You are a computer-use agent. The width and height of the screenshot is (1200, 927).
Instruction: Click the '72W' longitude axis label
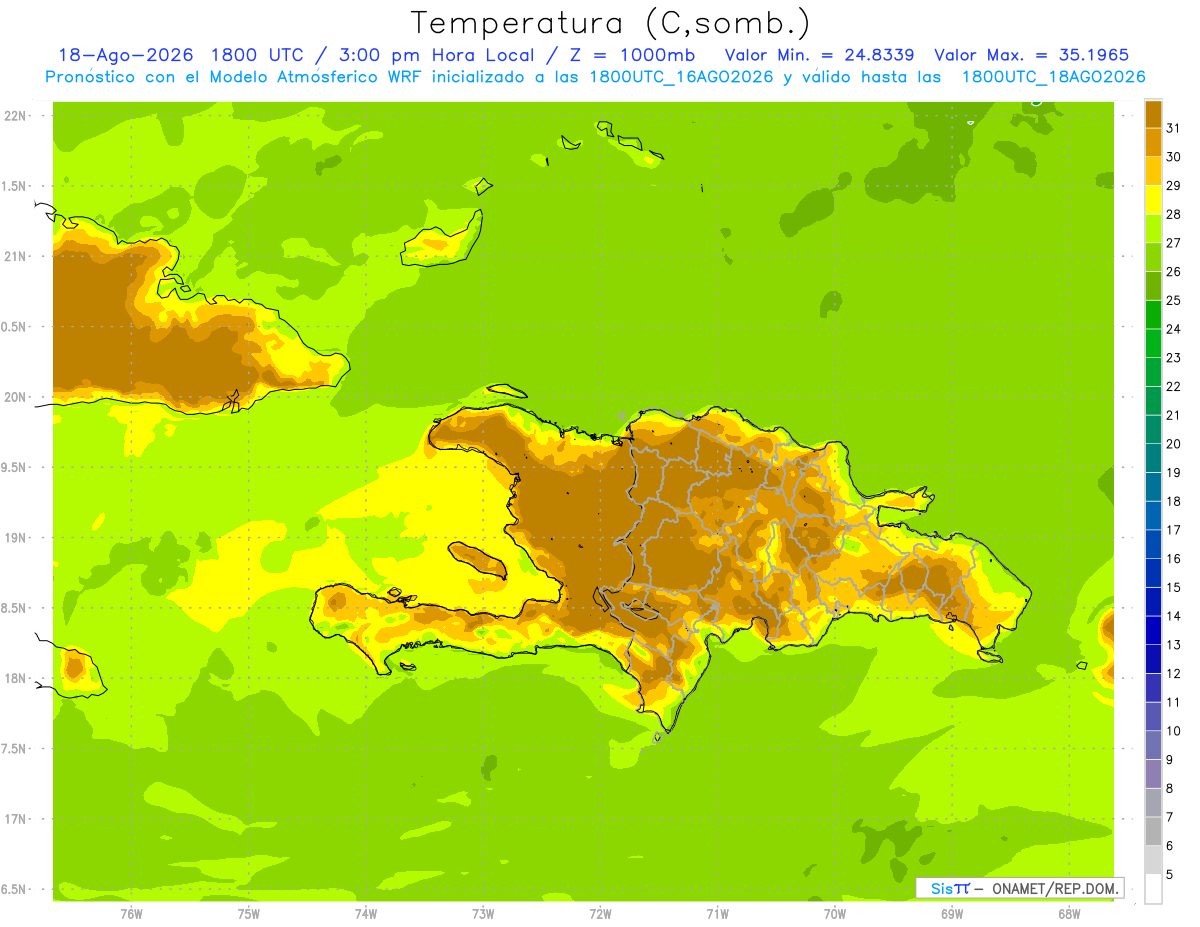coord(600,914)
